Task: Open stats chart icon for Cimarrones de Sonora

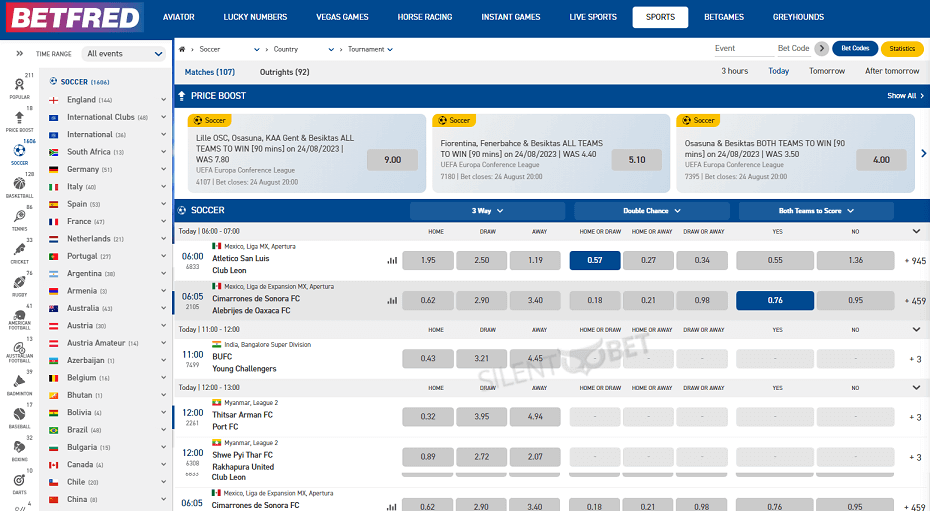Action: click(392, 301)
